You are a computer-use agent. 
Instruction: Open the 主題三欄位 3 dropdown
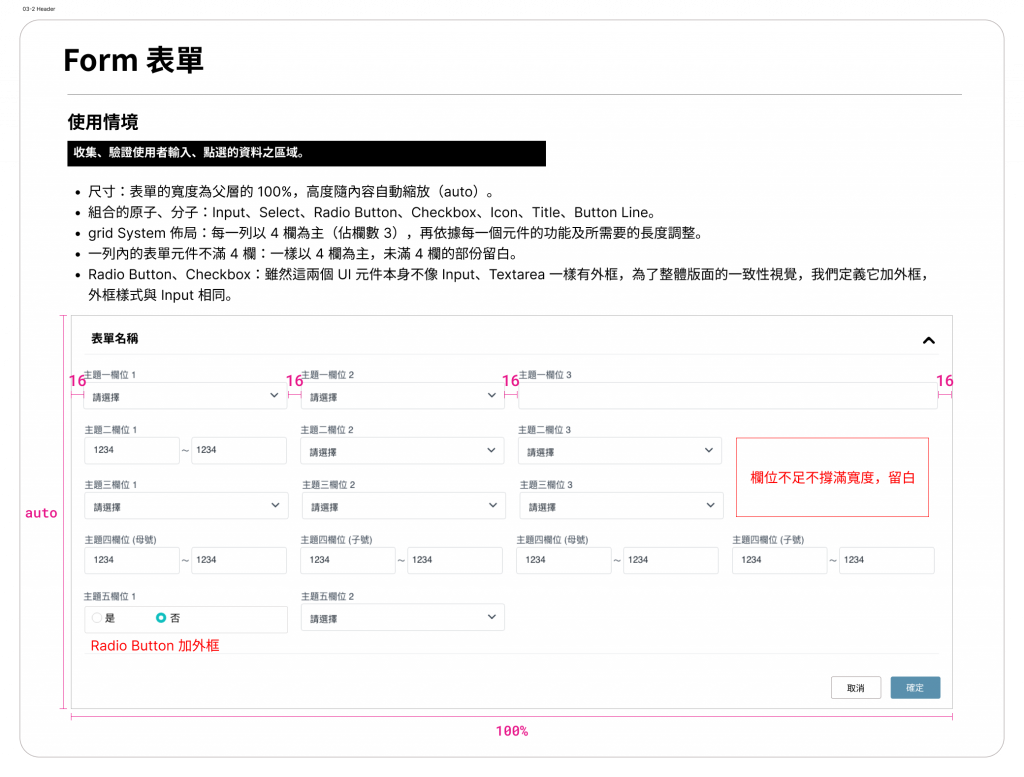click(x=621, y=506)
